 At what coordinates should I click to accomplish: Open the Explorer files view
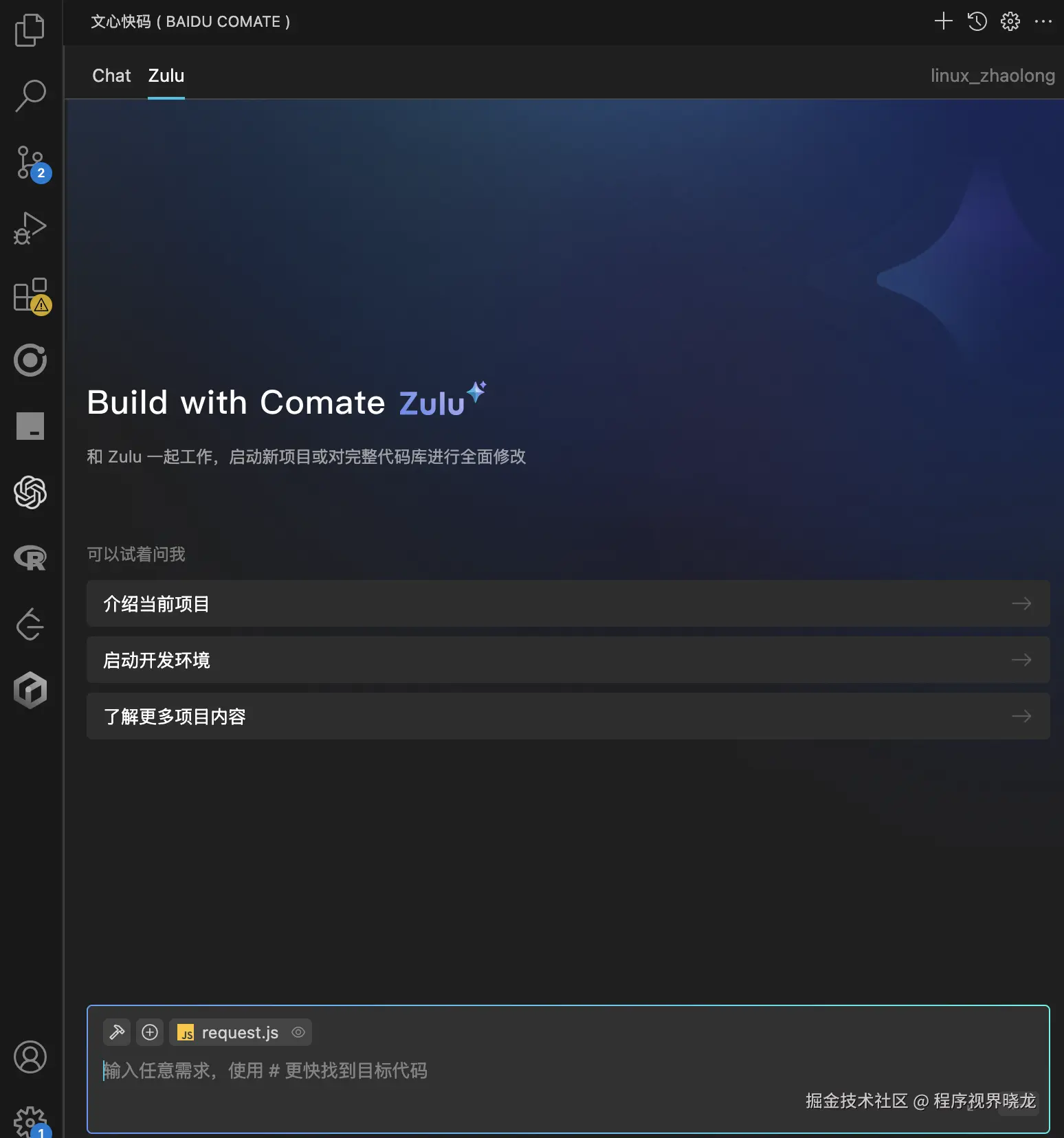tap(30, 30)
